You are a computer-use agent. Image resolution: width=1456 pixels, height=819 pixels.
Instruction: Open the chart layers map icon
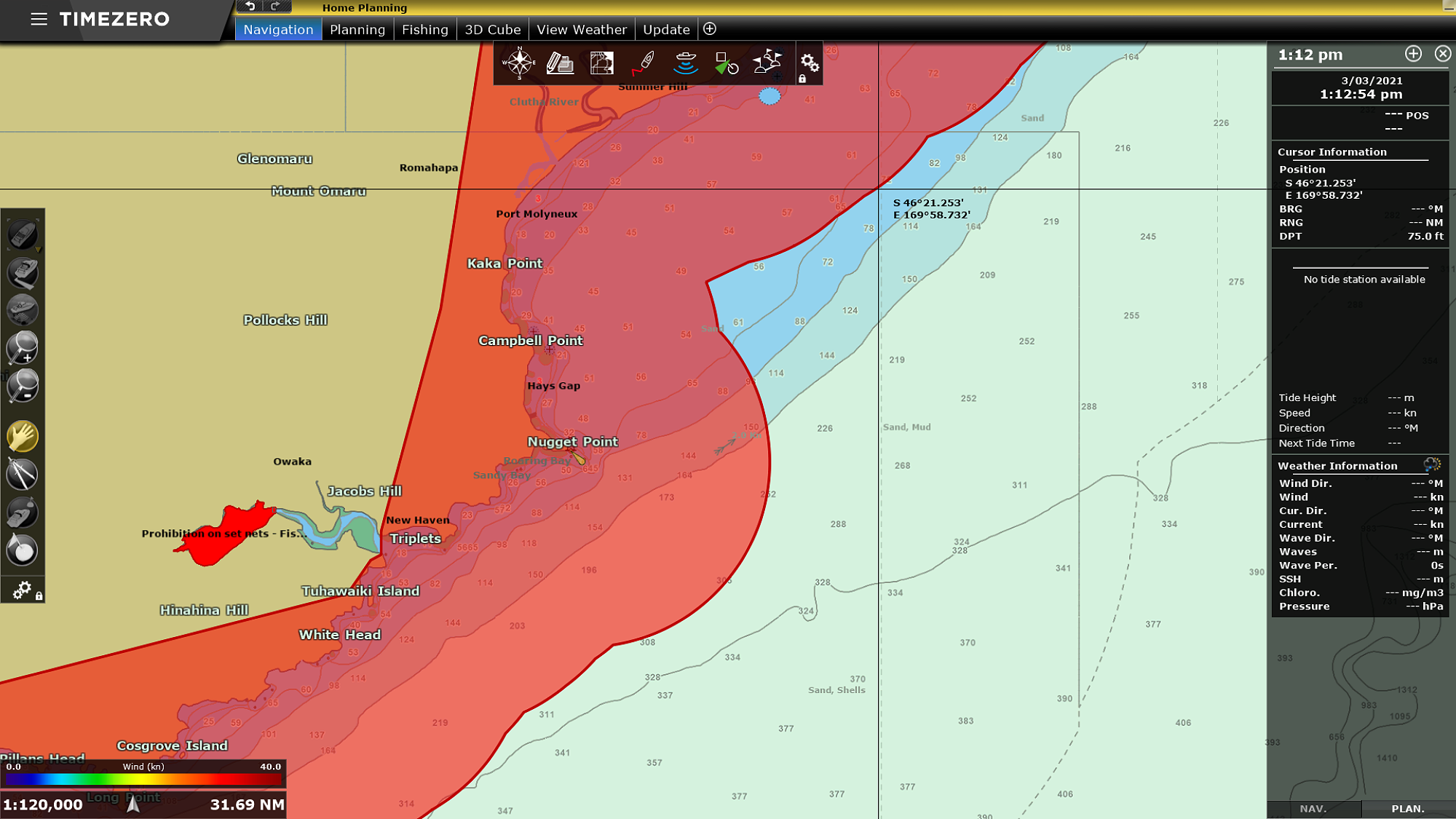601,63
